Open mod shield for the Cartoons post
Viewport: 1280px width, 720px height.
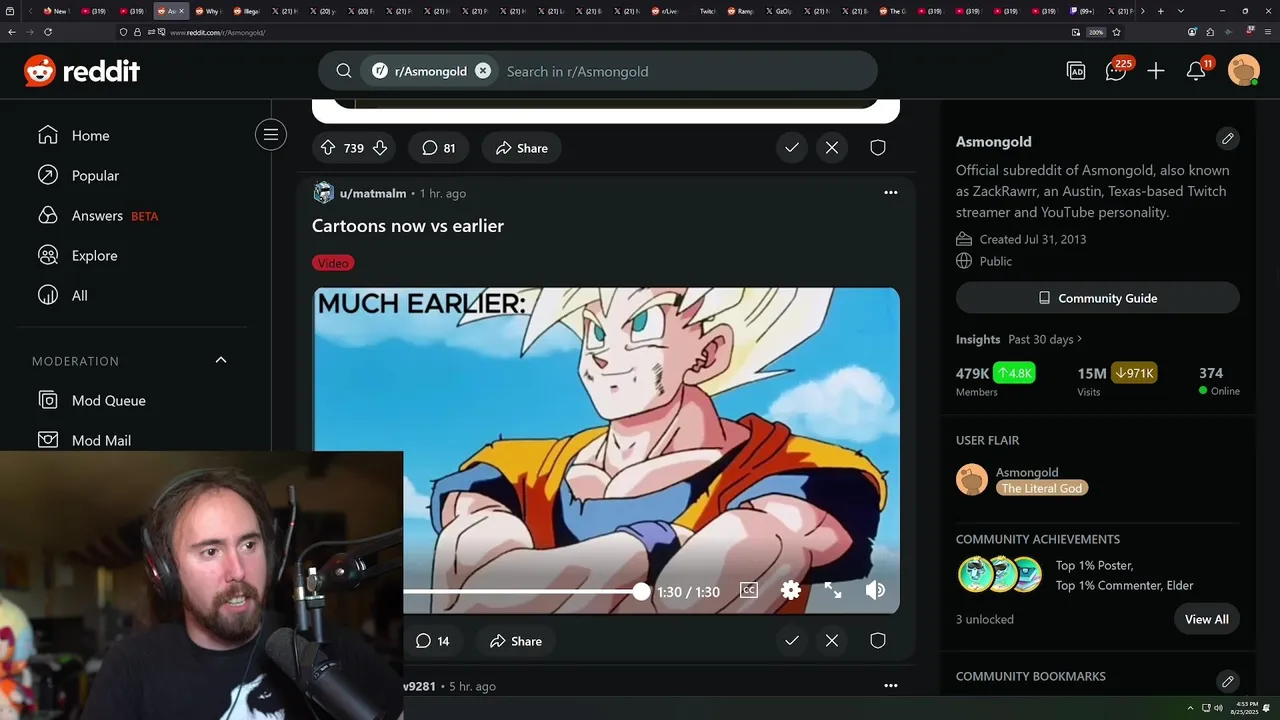click(878, 641)
